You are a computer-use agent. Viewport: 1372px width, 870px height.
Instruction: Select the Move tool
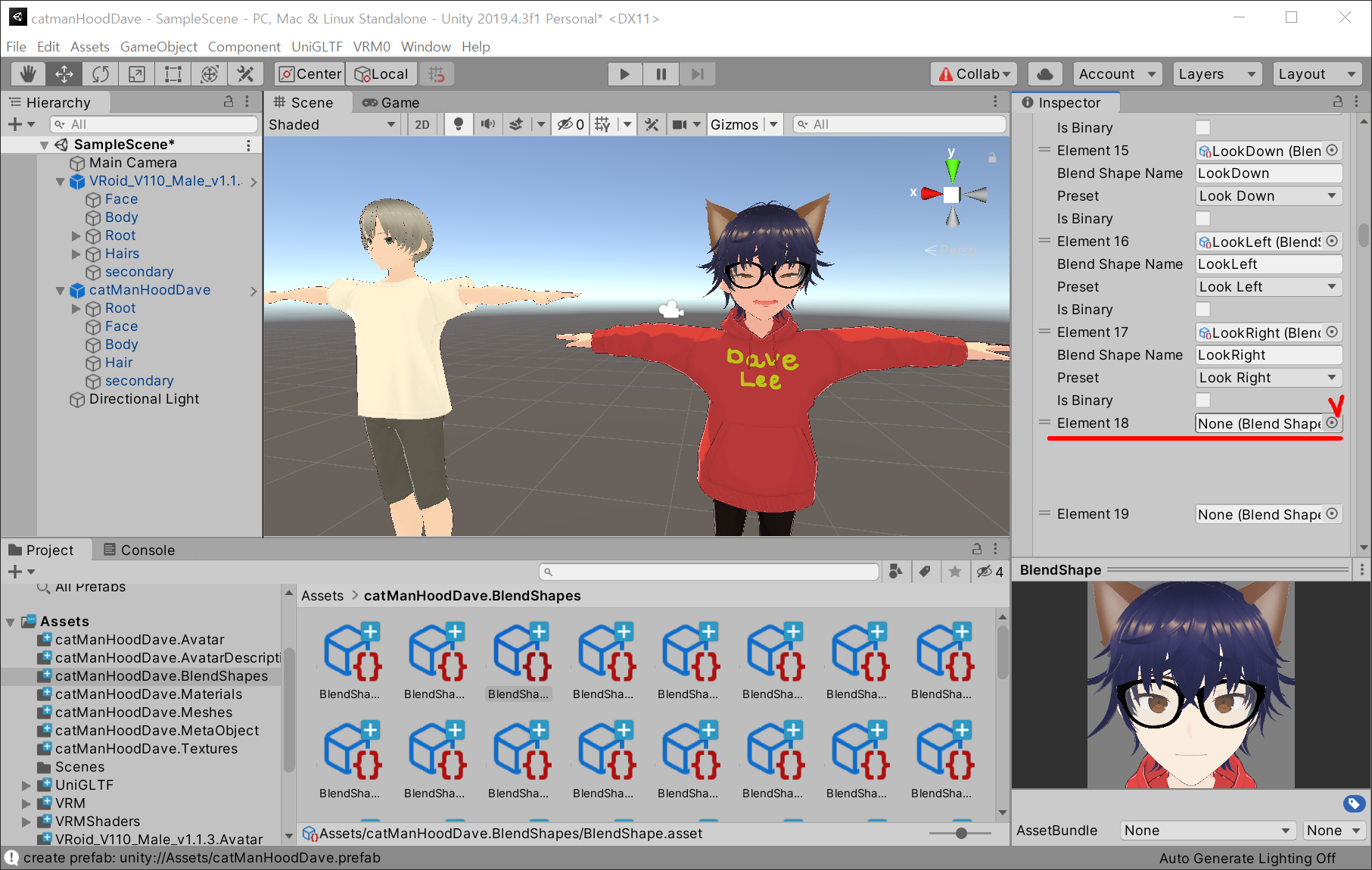(x=64, y=73)
